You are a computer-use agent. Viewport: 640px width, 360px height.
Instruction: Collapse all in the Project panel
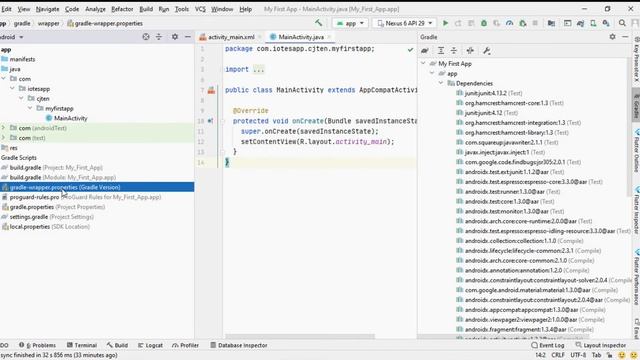coord(159,37)
